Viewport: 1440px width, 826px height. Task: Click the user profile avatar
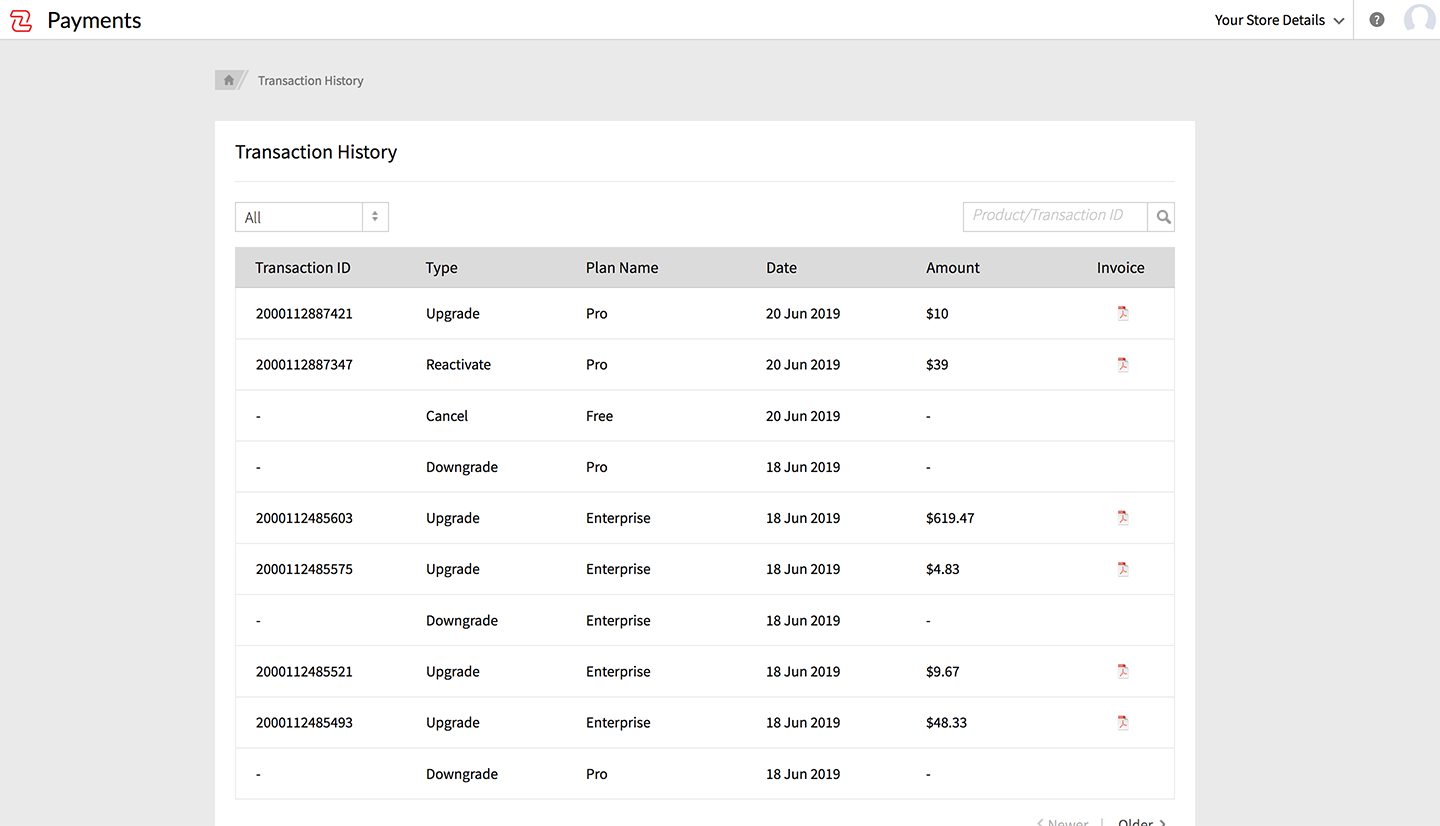pyautogui.click(x=1419, y=19)
